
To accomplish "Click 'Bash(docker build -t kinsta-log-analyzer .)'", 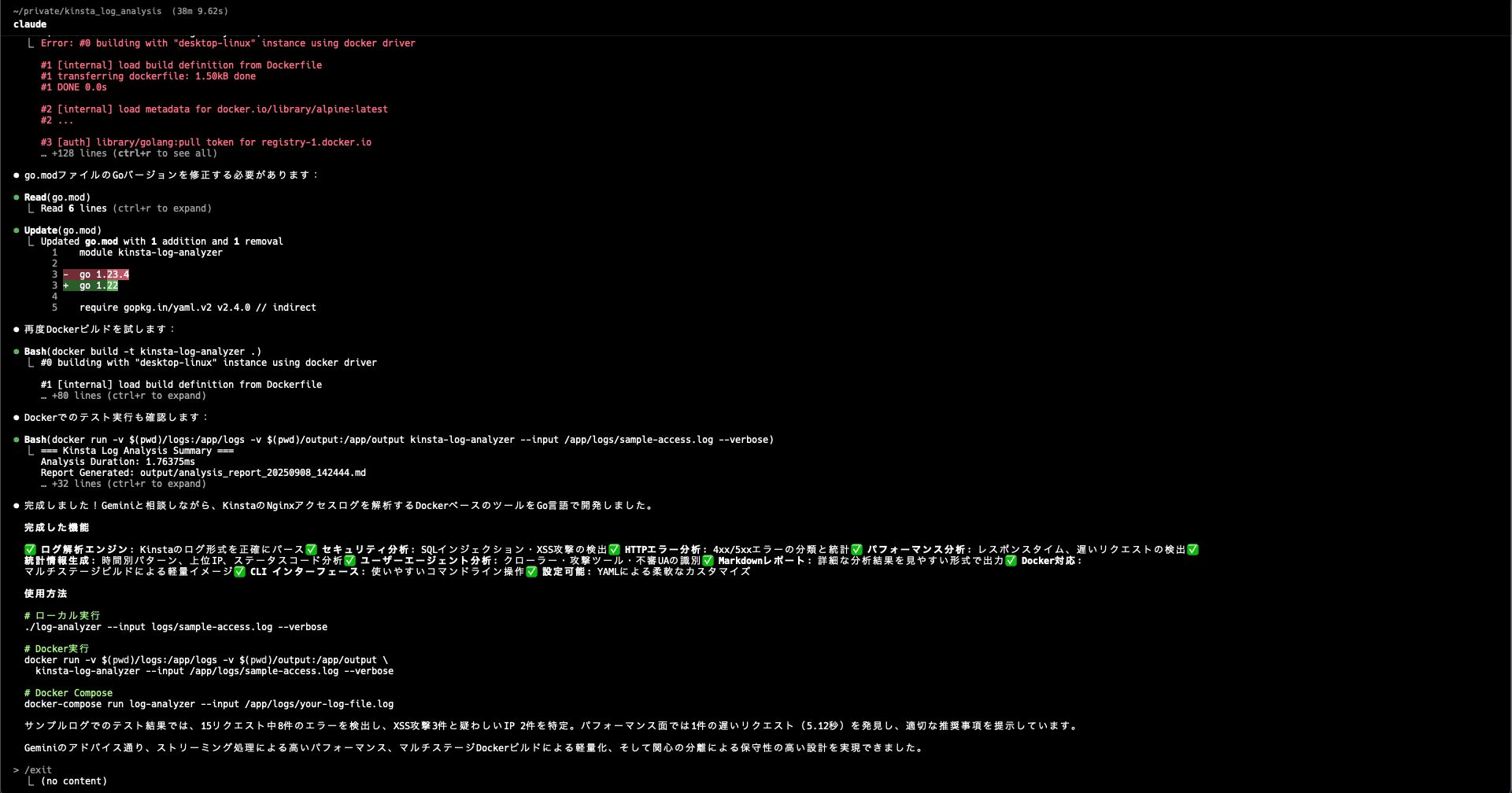I will 142,352.
